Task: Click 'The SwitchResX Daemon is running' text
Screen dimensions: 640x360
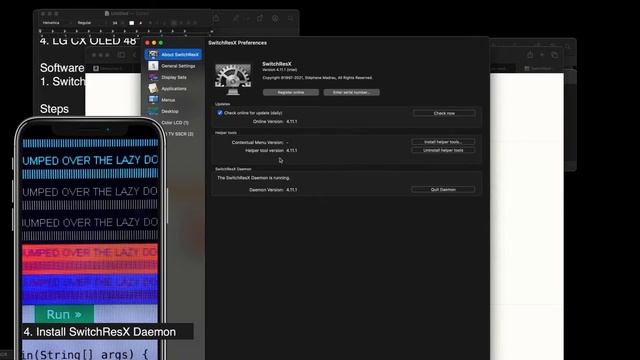Action: [253, 178]
